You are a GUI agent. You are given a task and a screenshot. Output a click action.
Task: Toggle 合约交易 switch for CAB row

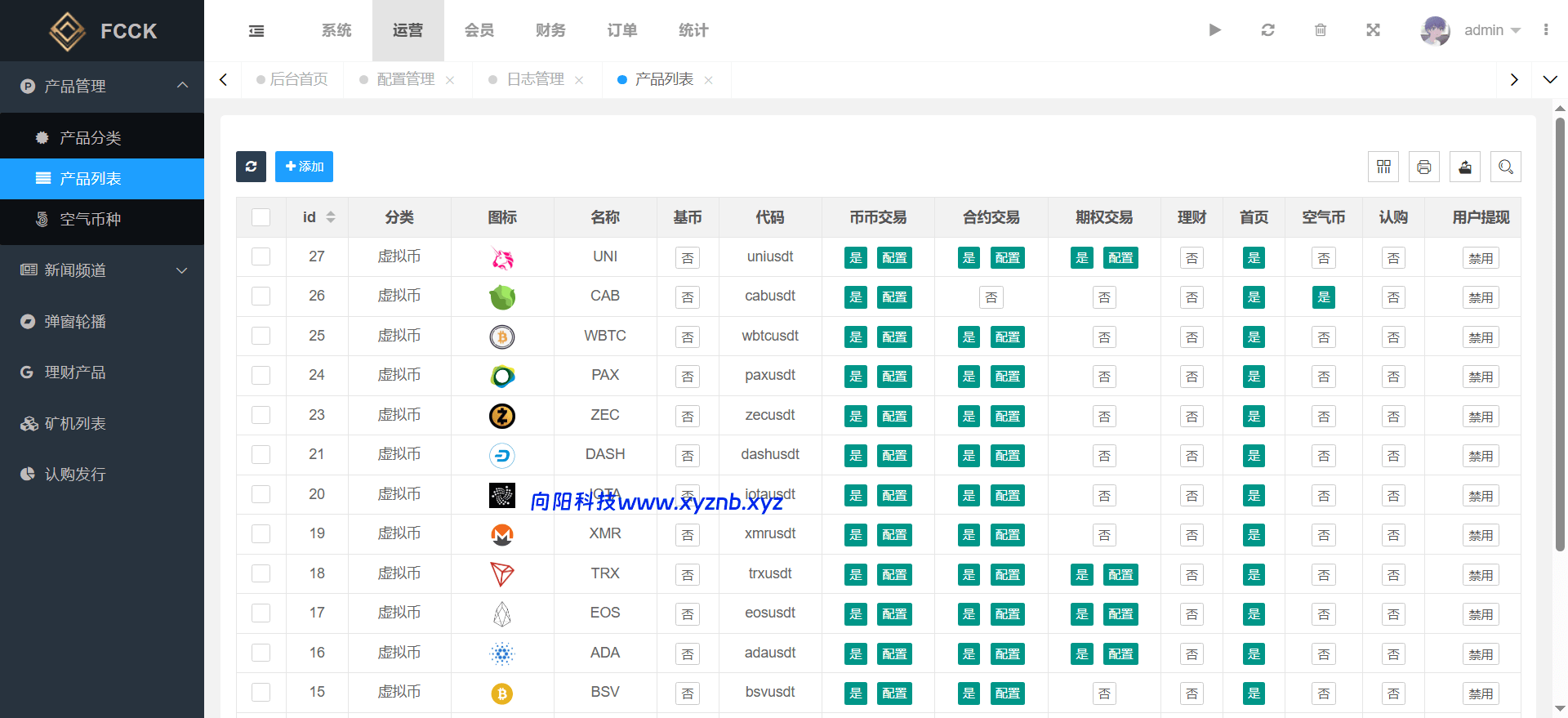pos(991,297)
